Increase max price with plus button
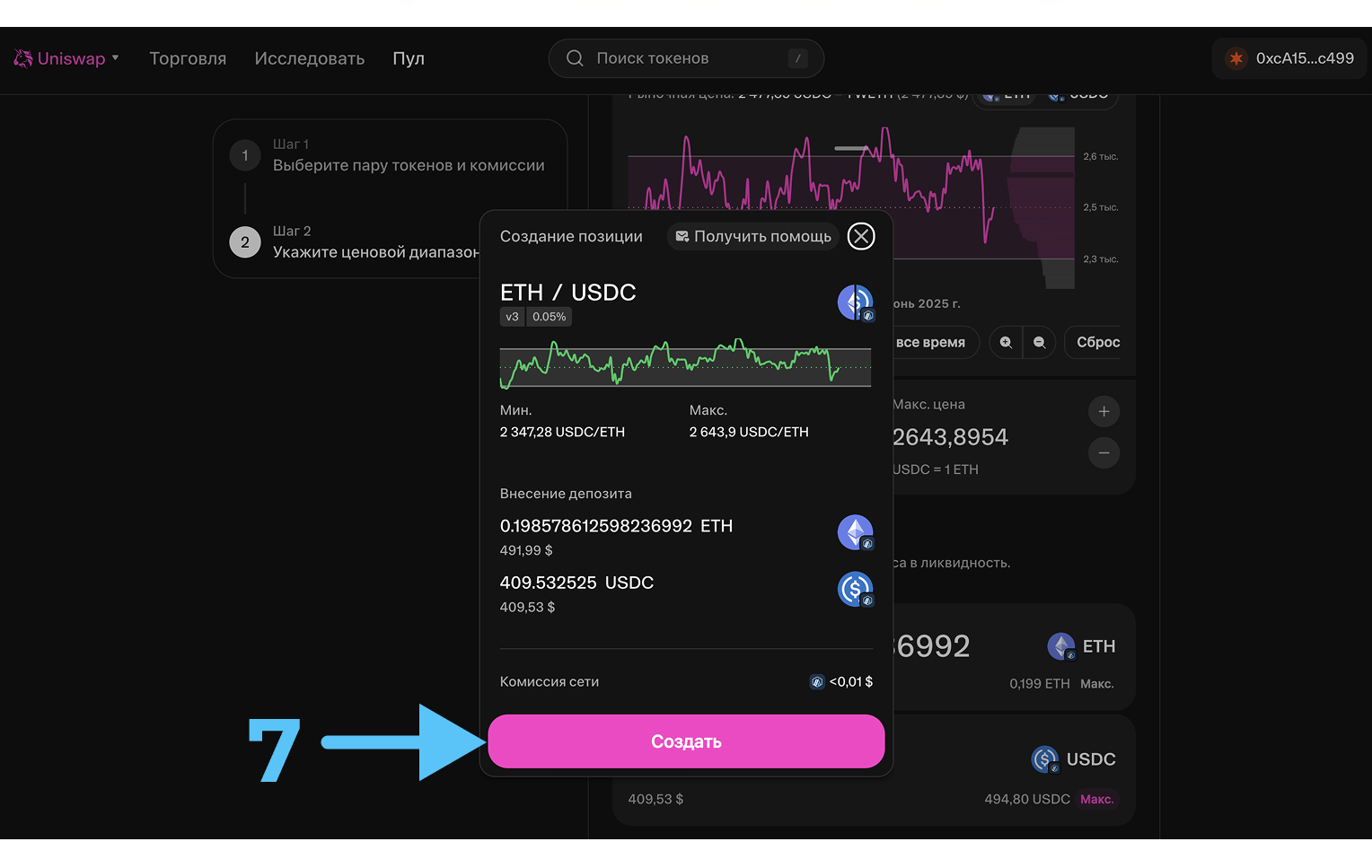The width and height of the screenshot is (1372, 868). (1104, 411)
